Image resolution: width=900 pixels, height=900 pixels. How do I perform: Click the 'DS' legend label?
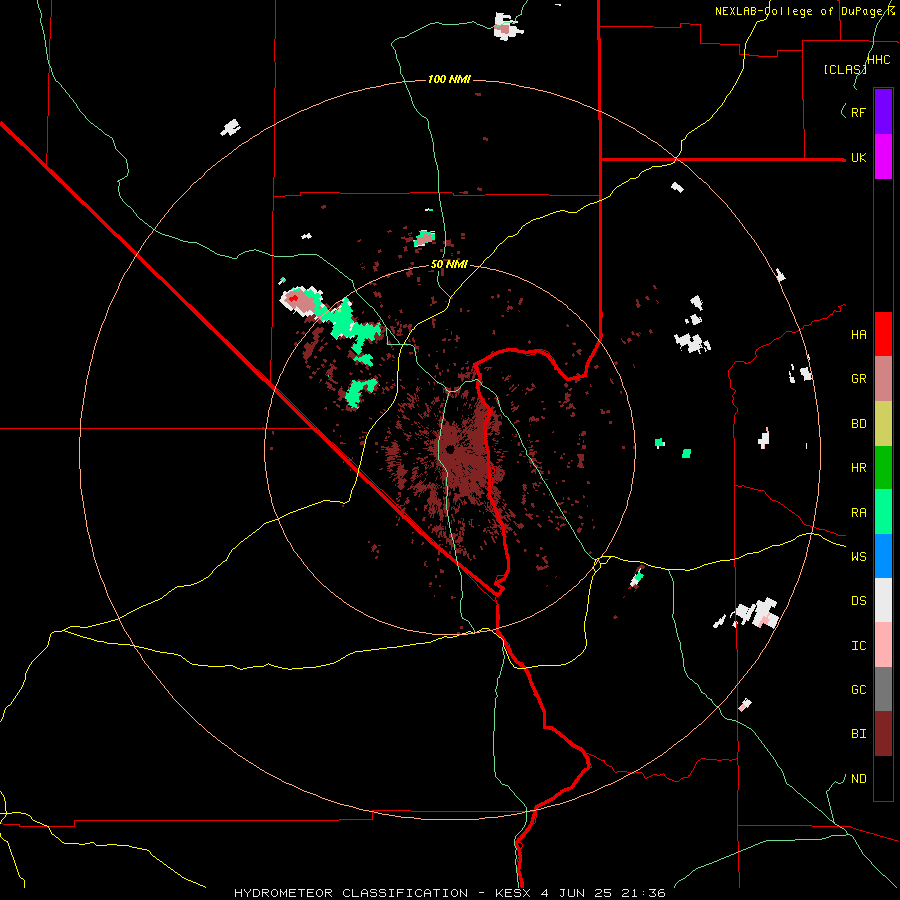click(x=858, y=601)
